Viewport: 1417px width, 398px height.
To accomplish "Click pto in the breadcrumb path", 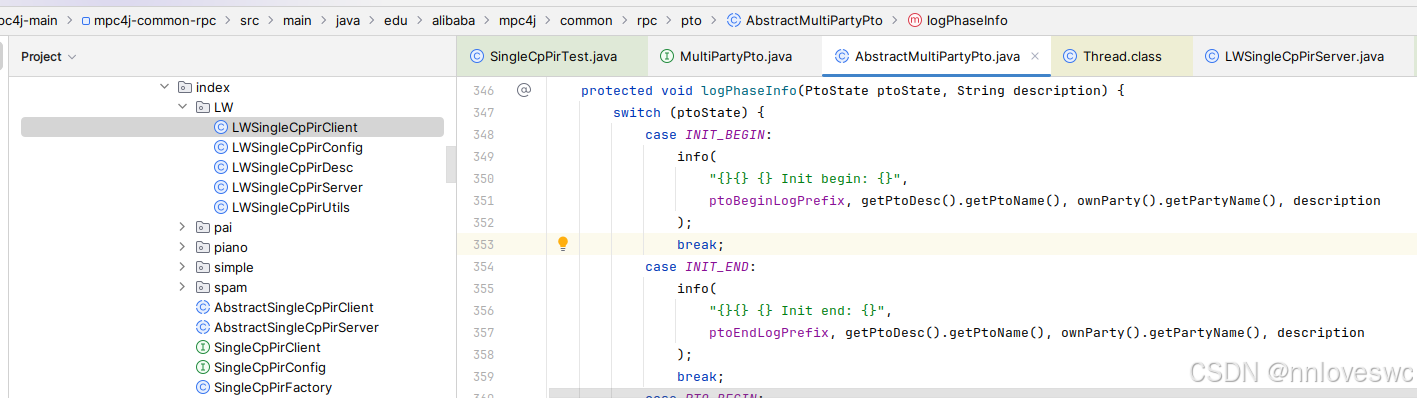I will [691, 20].
